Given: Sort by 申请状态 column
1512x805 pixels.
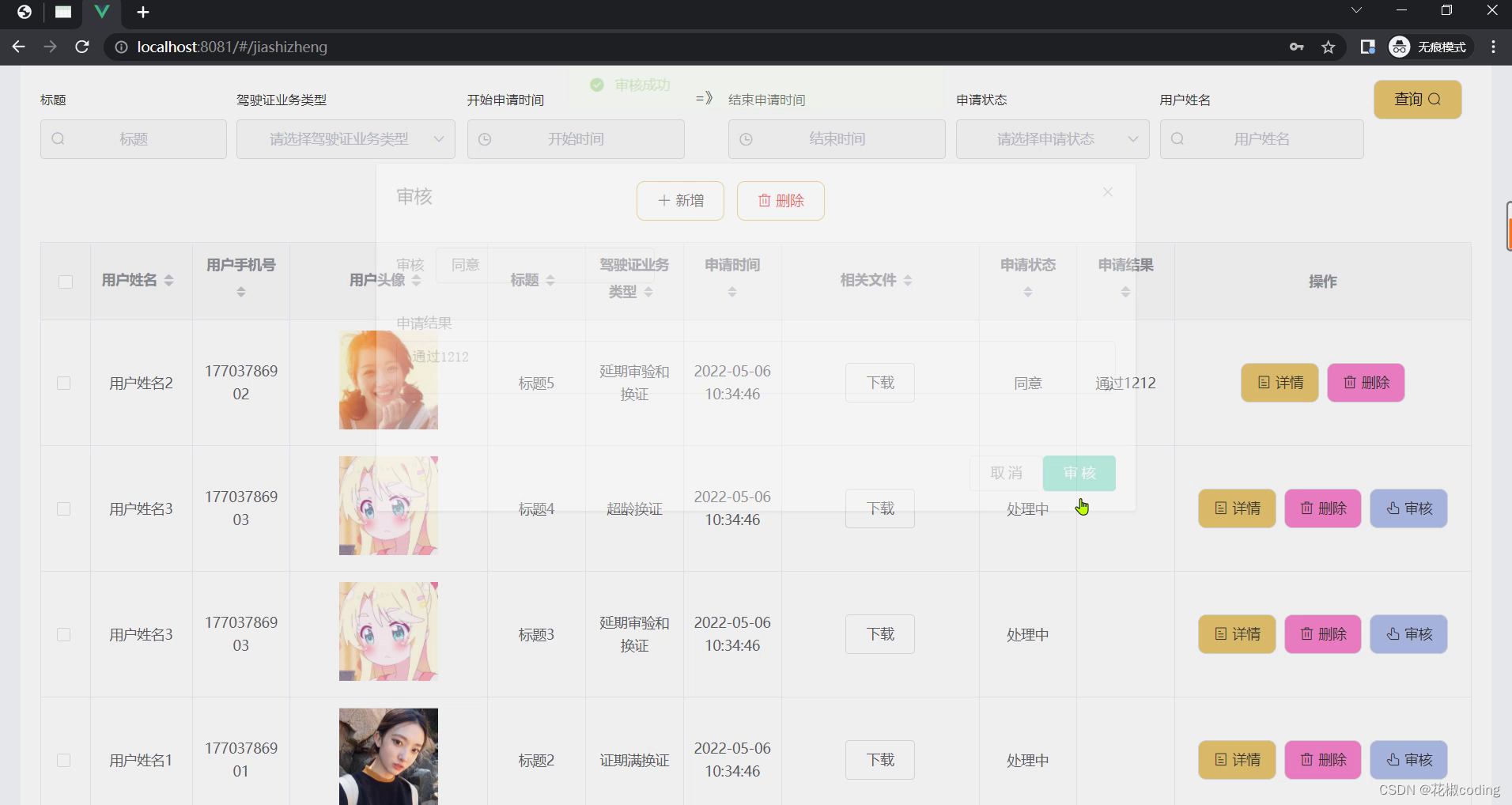Looking at the screenshot, I should (1028, 293).
